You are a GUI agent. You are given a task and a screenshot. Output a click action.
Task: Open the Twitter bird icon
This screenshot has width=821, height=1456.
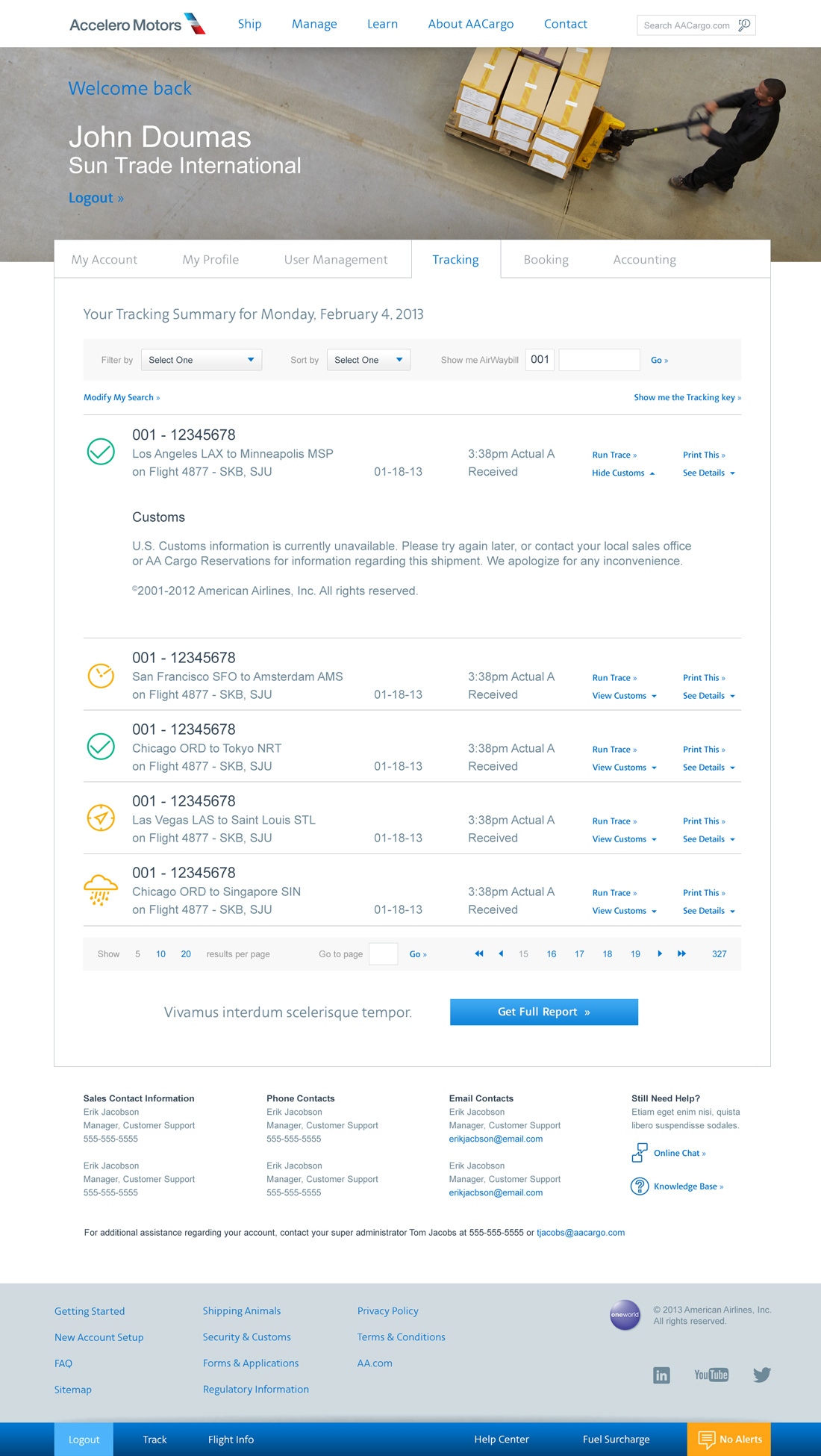click(761, 1375)
